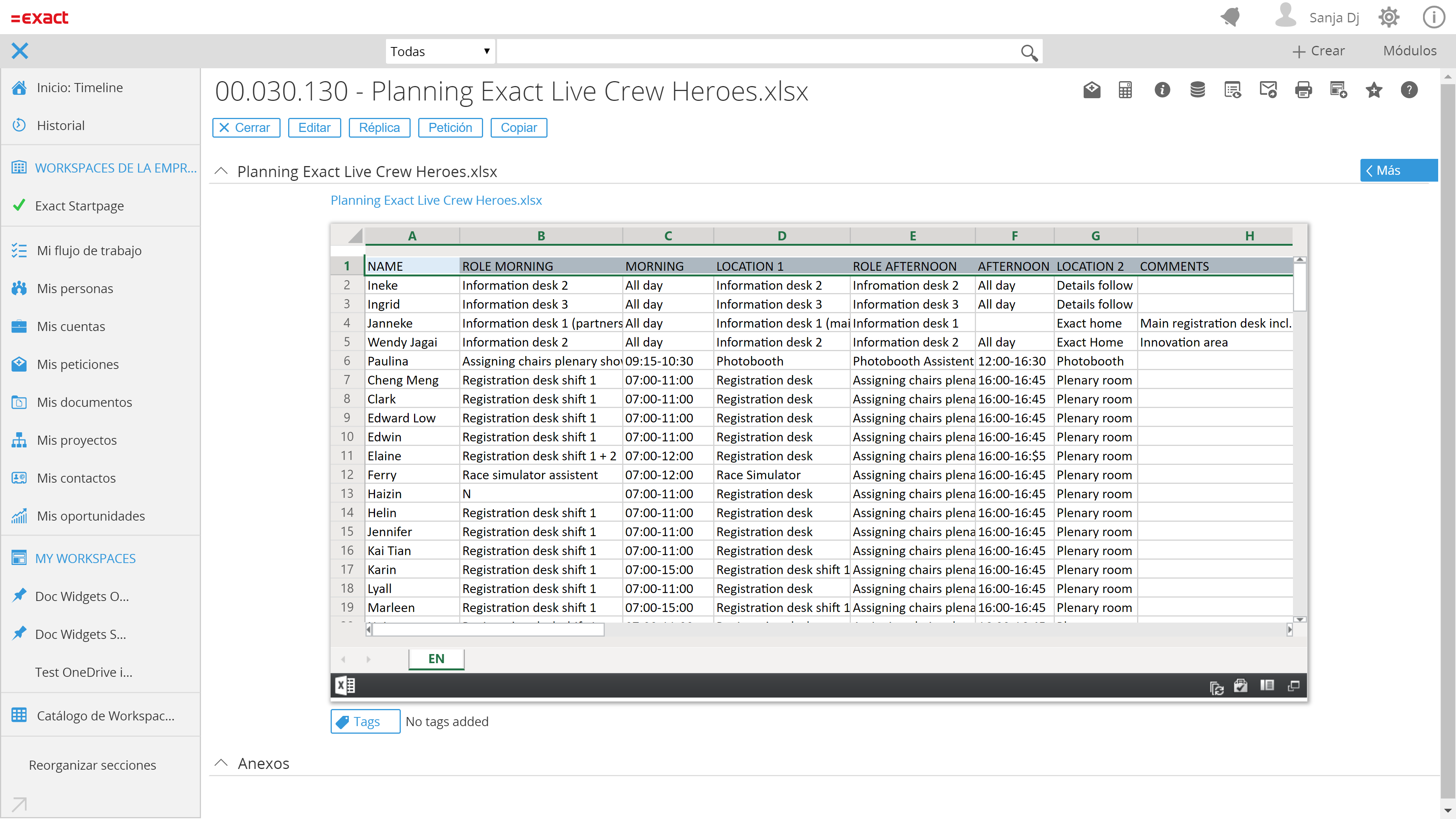Click the Editar button
This screenshot has height=819, width=1456.
[x=314, y=128]
